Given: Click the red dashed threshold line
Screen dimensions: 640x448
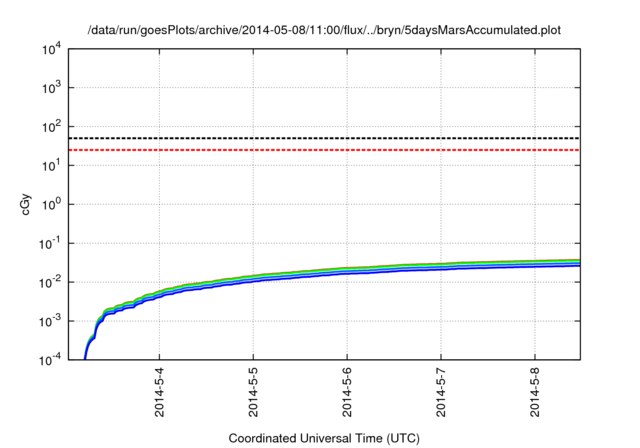Looking at the screenshot, I should coord(324,150).
